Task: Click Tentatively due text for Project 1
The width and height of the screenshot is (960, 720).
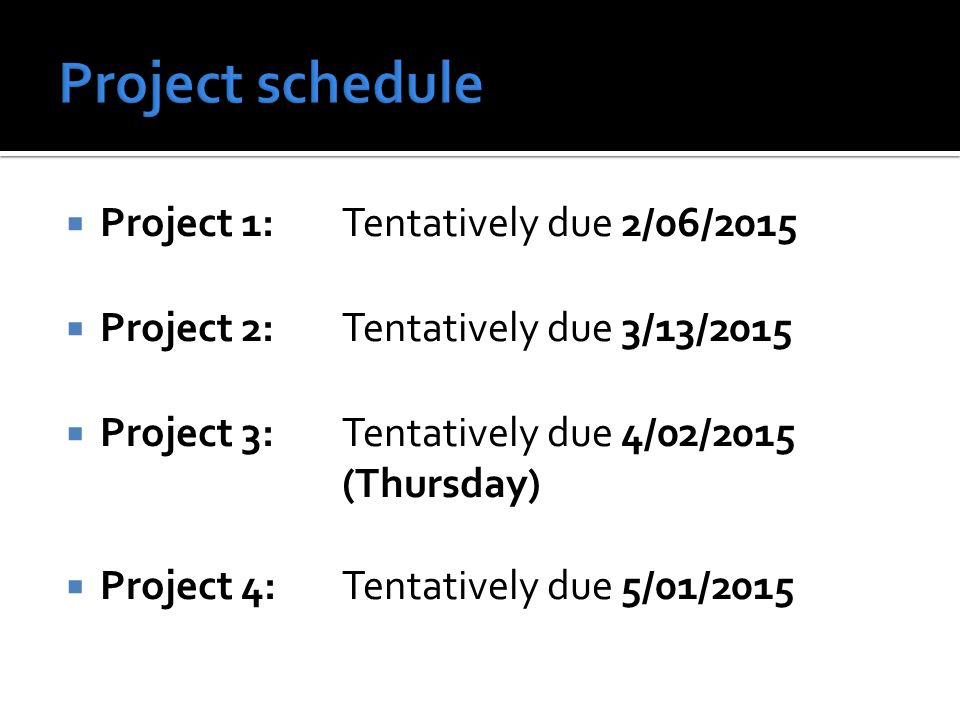Action: (x=477, y=225)
